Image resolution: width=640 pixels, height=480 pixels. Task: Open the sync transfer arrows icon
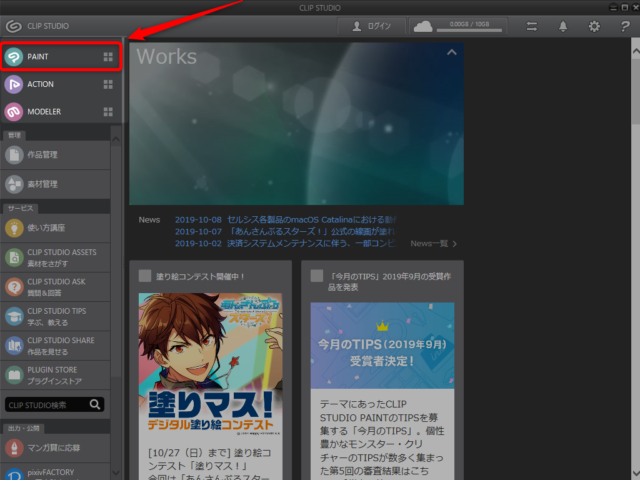coord(532,27)
